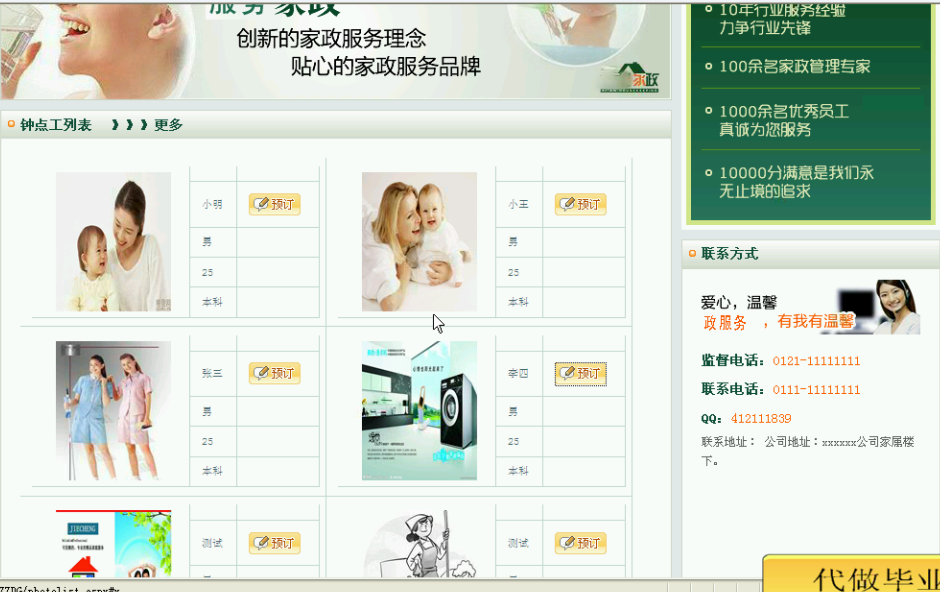Select the QQ number 412111839

[x=761, y=418]
